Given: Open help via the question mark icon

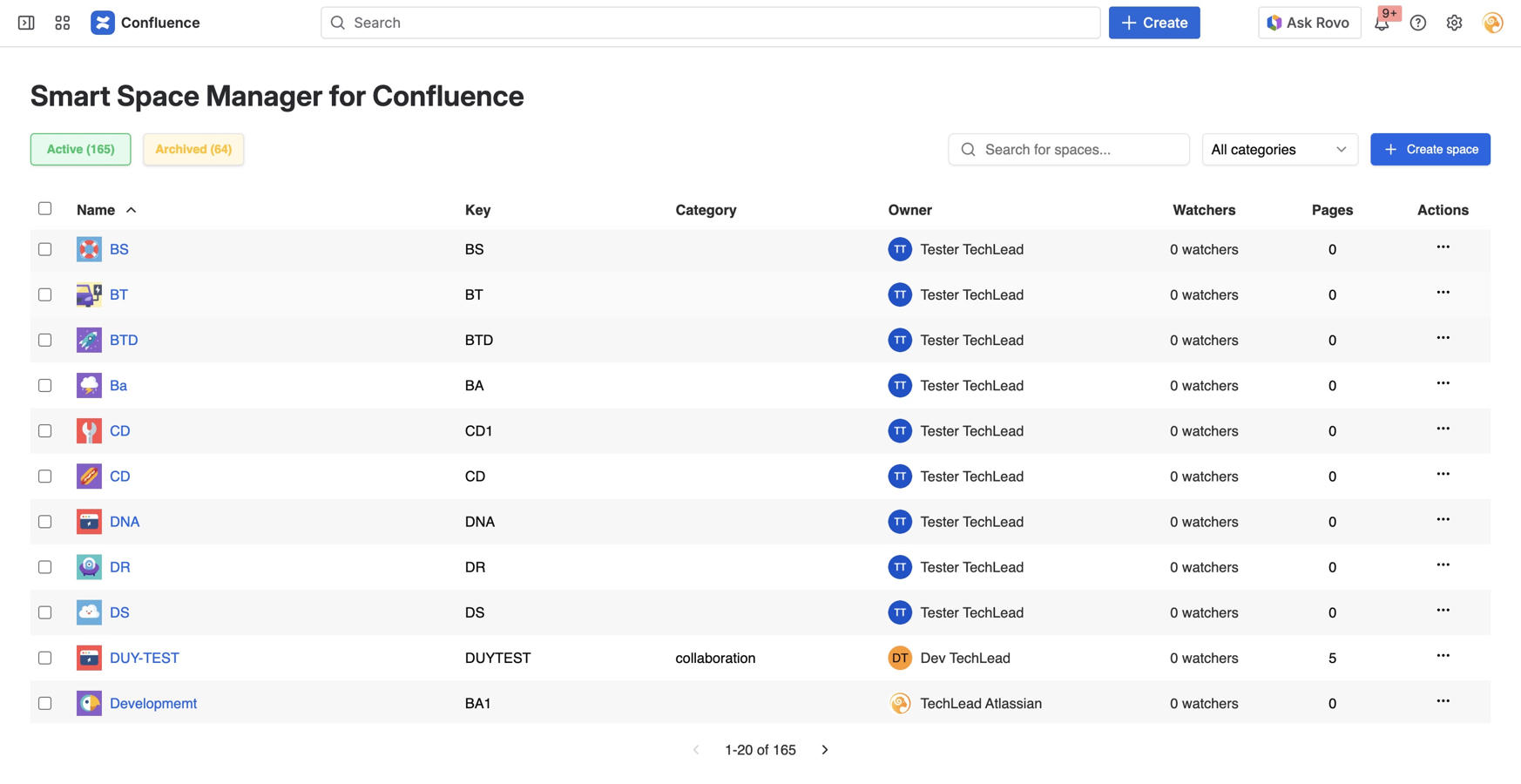Looking at the screenshot, I should 1417,23.
